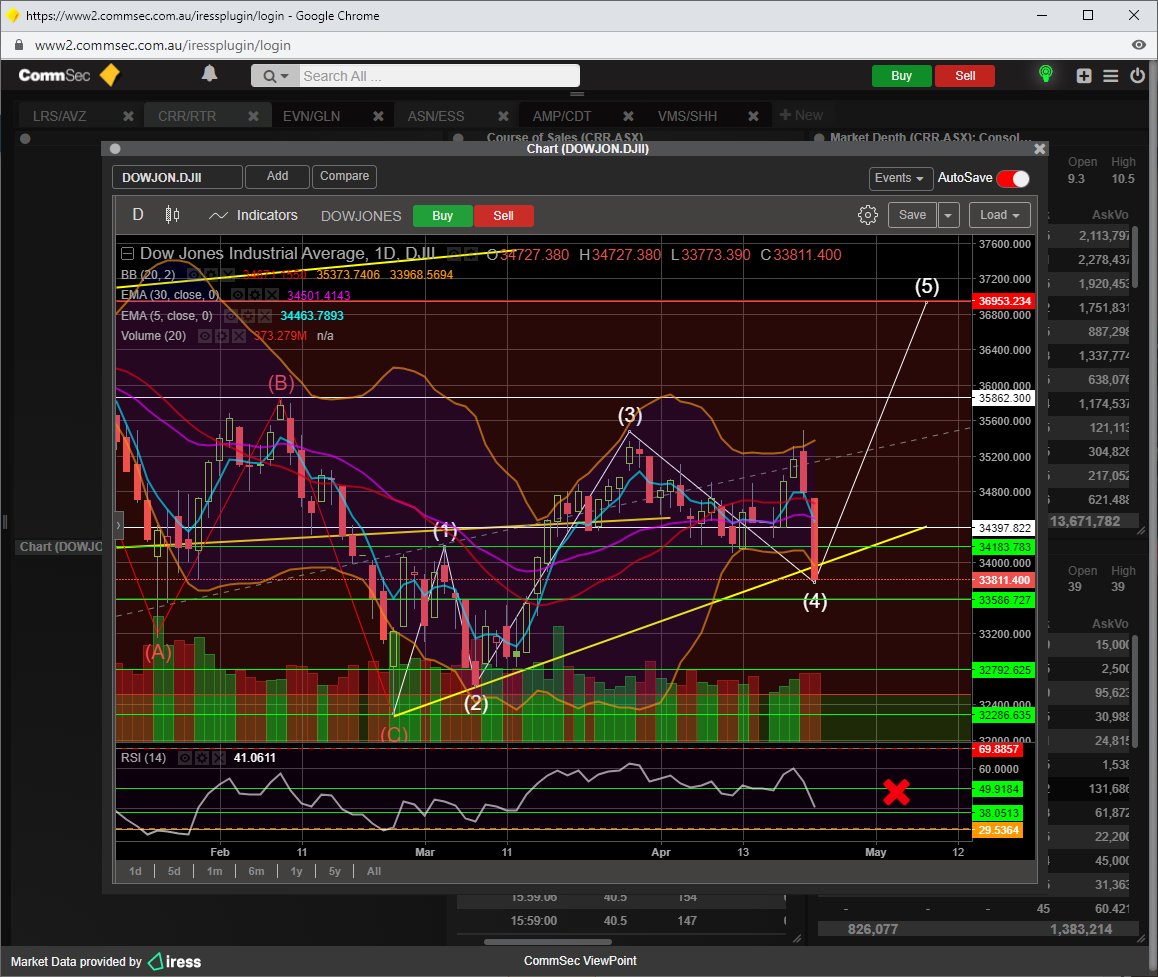
Task: Click settings gear for RSI indicator
Action: pyautogui.click(x=202, y=758)
